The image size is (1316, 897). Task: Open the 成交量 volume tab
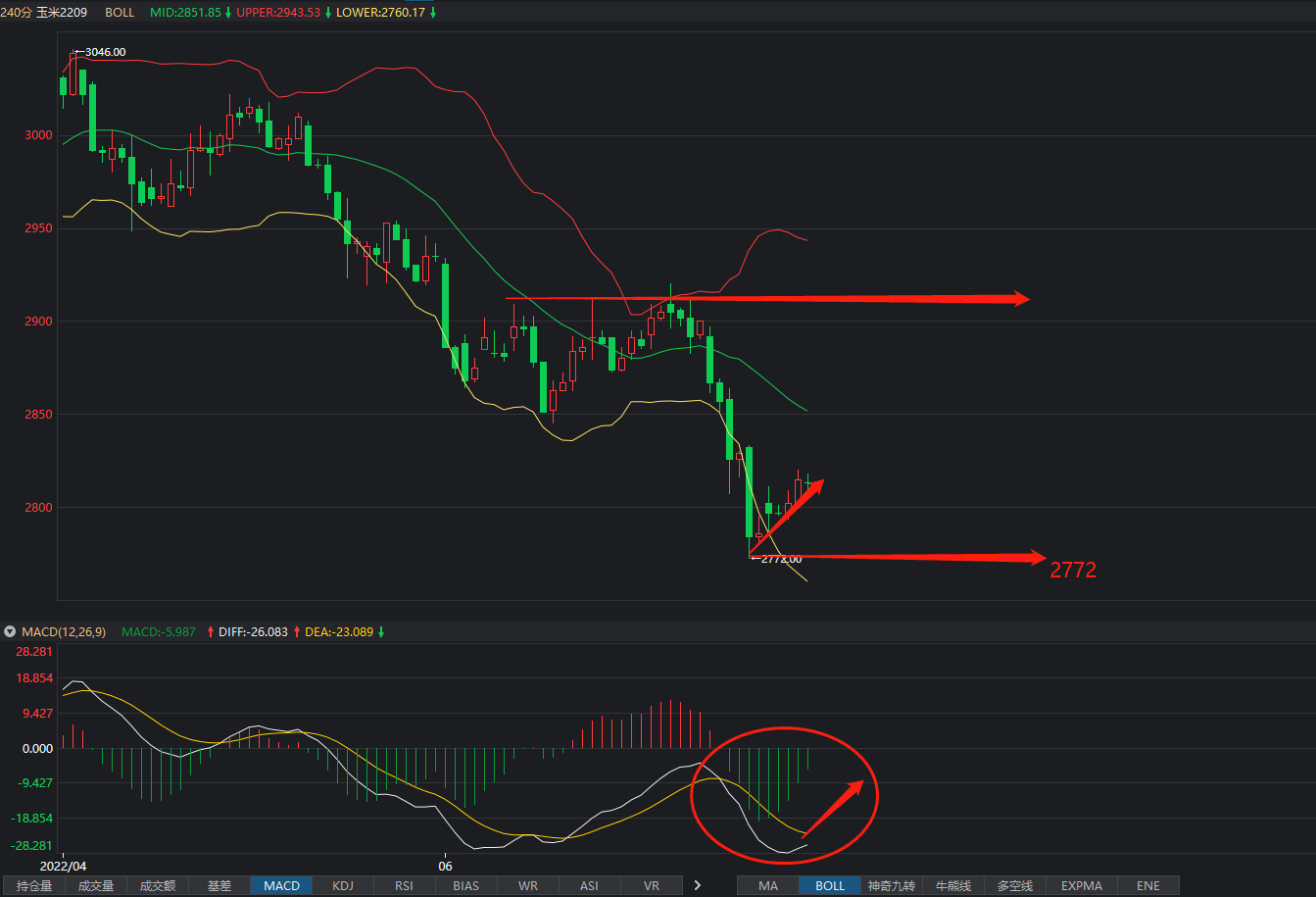[96, 885]
